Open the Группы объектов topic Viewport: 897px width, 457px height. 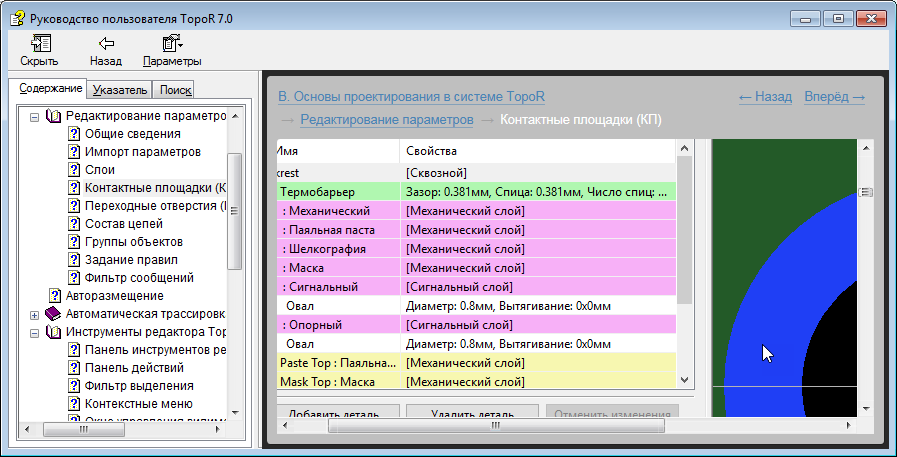(134, 242)
